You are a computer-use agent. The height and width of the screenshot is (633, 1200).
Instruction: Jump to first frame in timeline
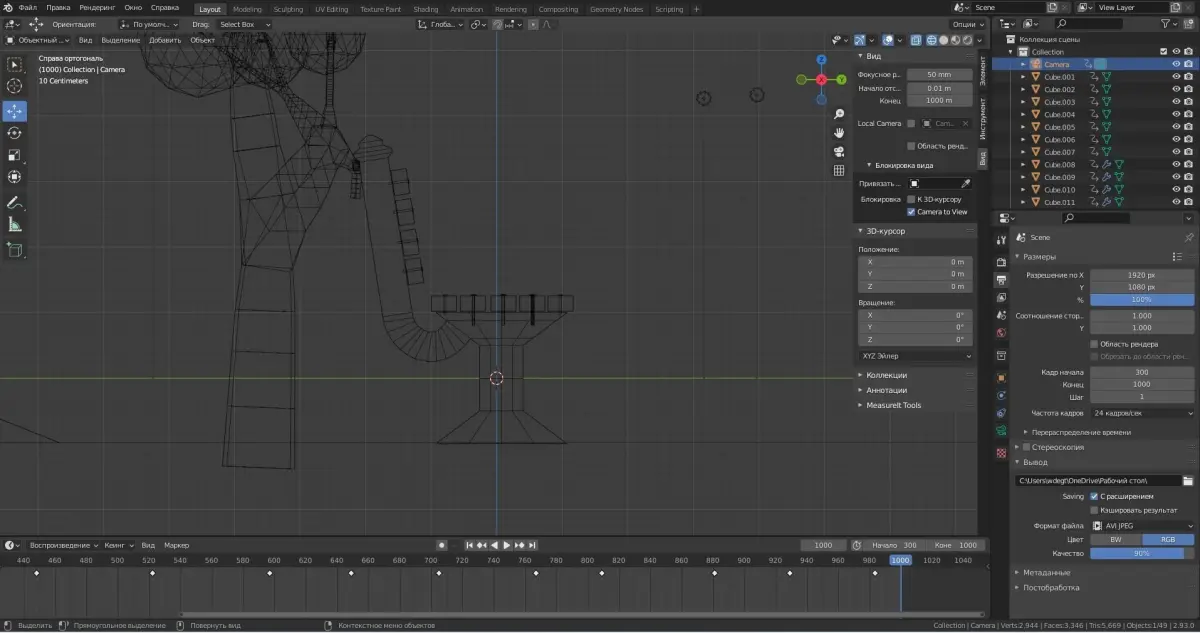[x=469, y=545]
